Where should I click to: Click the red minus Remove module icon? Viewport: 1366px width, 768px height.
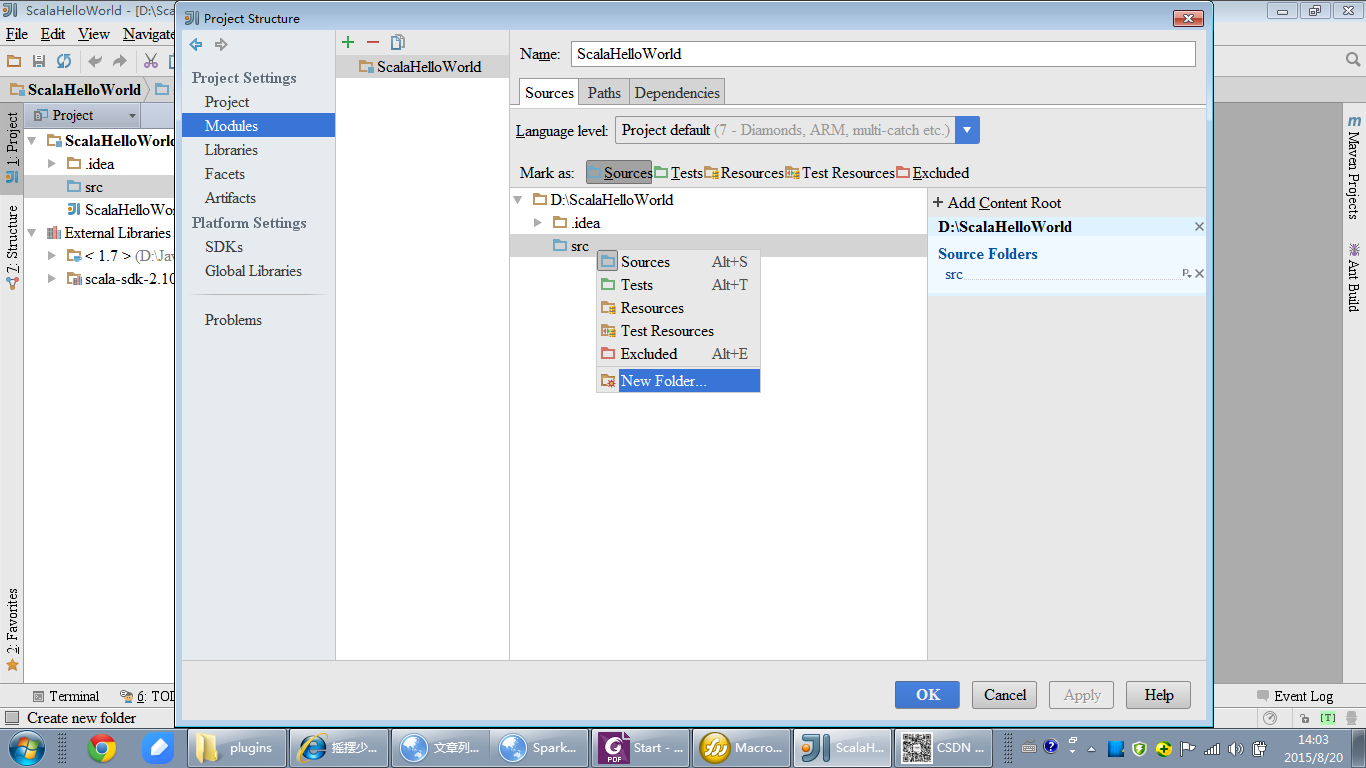pyautogui.click(x=373, y=42)
